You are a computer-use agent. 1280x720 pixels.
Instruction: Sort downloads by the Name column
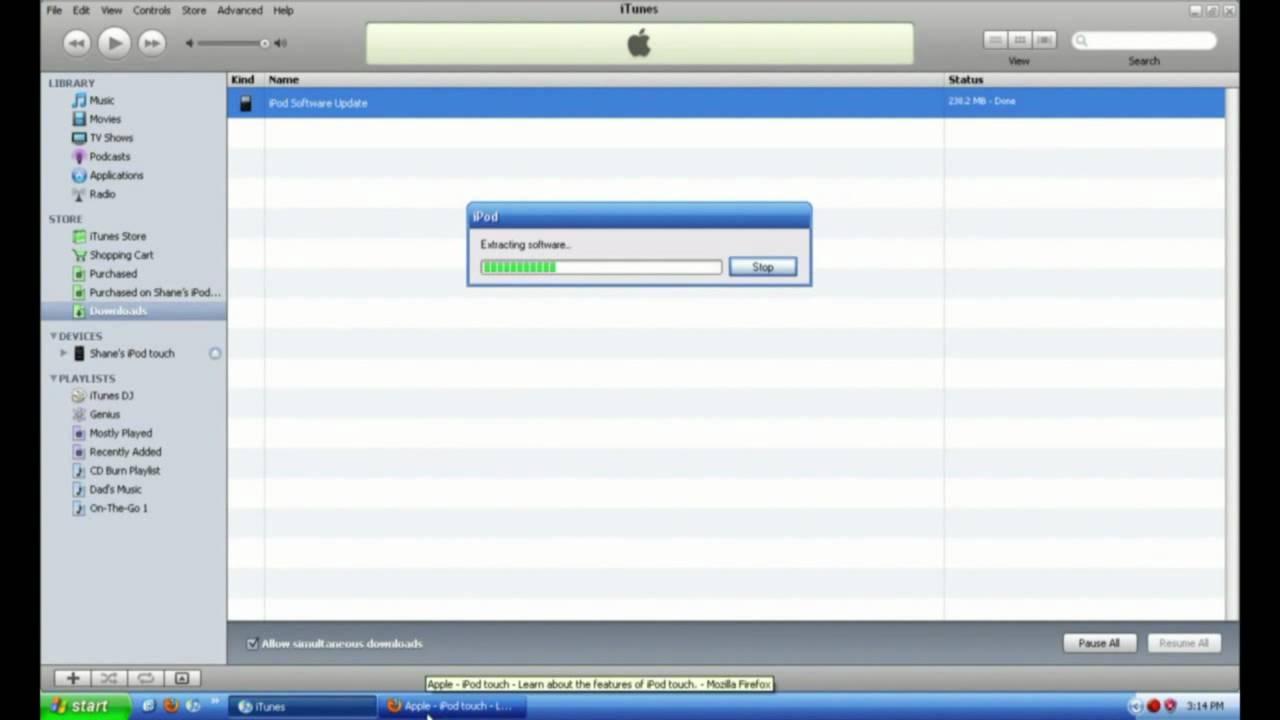(x=604, y=80)
